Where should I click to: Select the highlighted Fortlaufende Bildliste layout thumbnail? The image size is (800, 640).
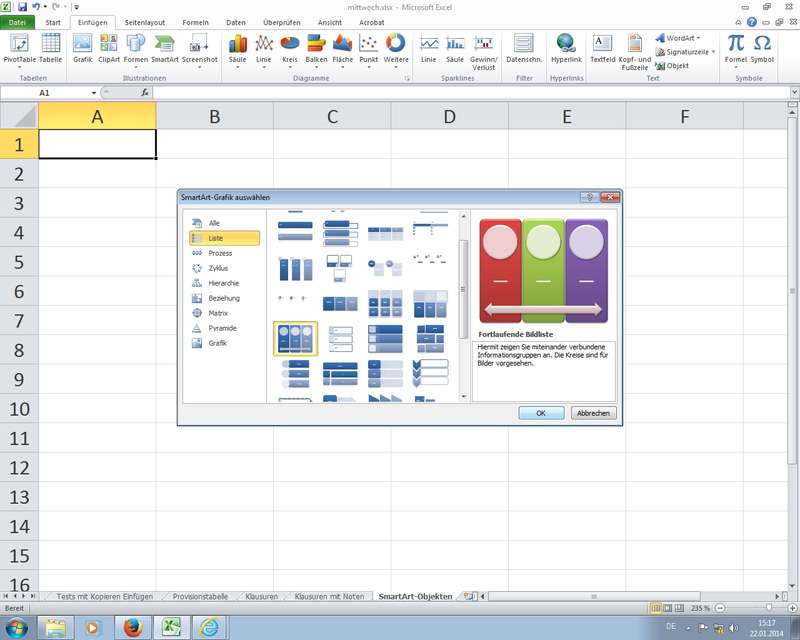coord(296,339)
